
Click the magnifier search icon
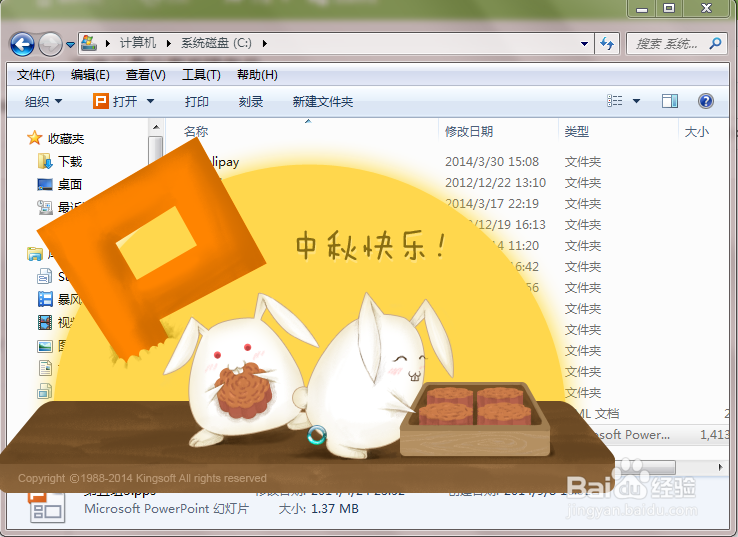point(715,44)
